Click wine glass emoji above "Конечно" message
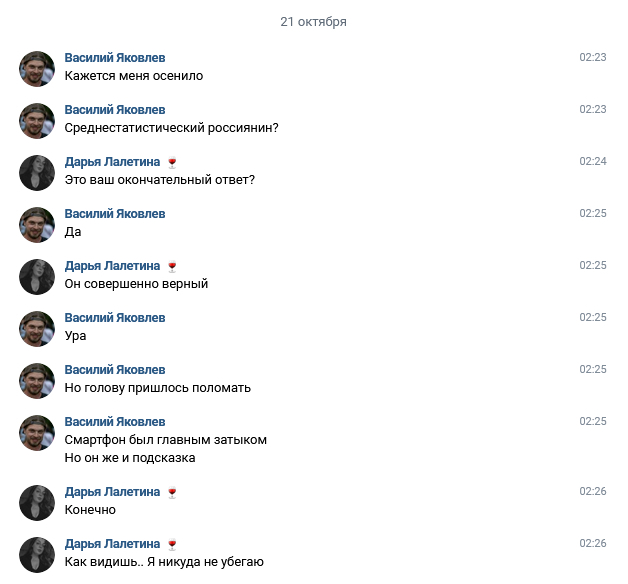Viewport: 628px width, 584px height. (x=172, y=492)
